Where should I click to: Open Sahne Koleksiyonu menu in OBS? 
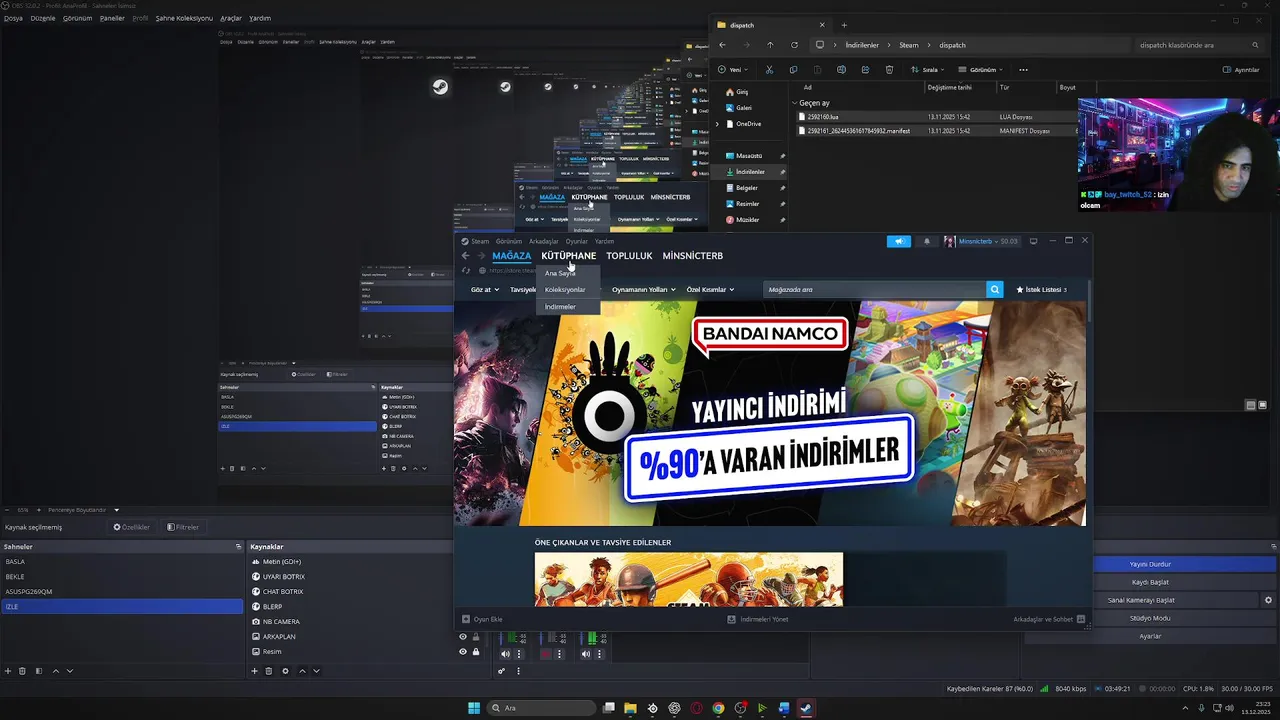(184, 18)
